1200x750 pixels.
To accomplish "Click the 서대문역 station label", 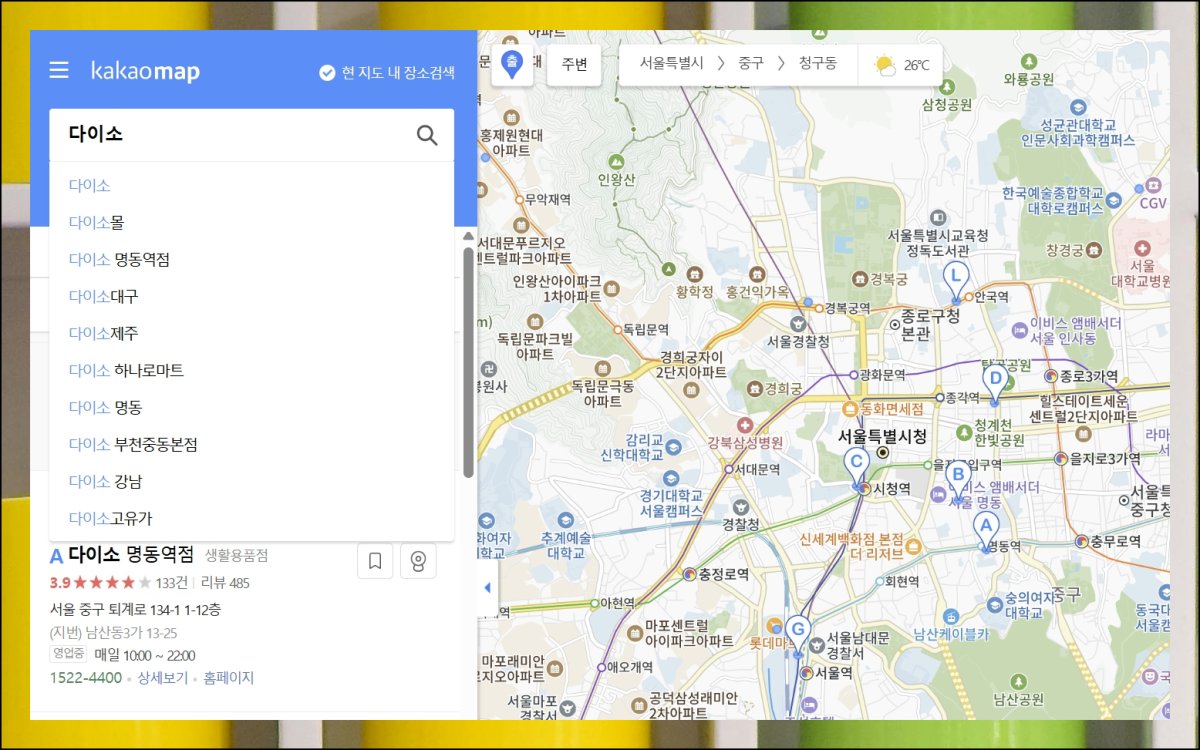I will coord(757,468).
